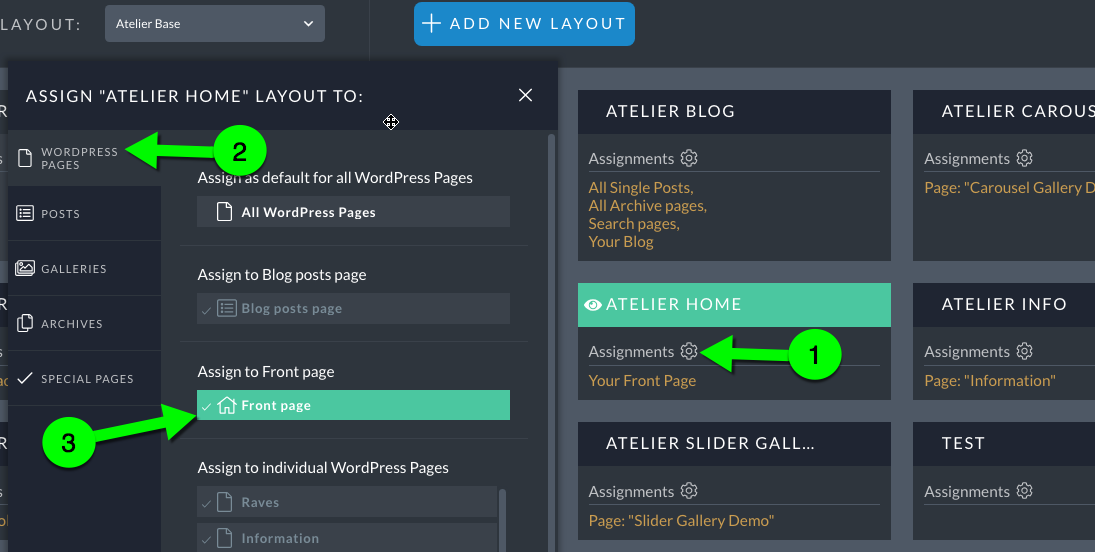This screenshot has width=1095, height=552.
Task: Select the Posts tab
Action: click(x=84, y=213)
